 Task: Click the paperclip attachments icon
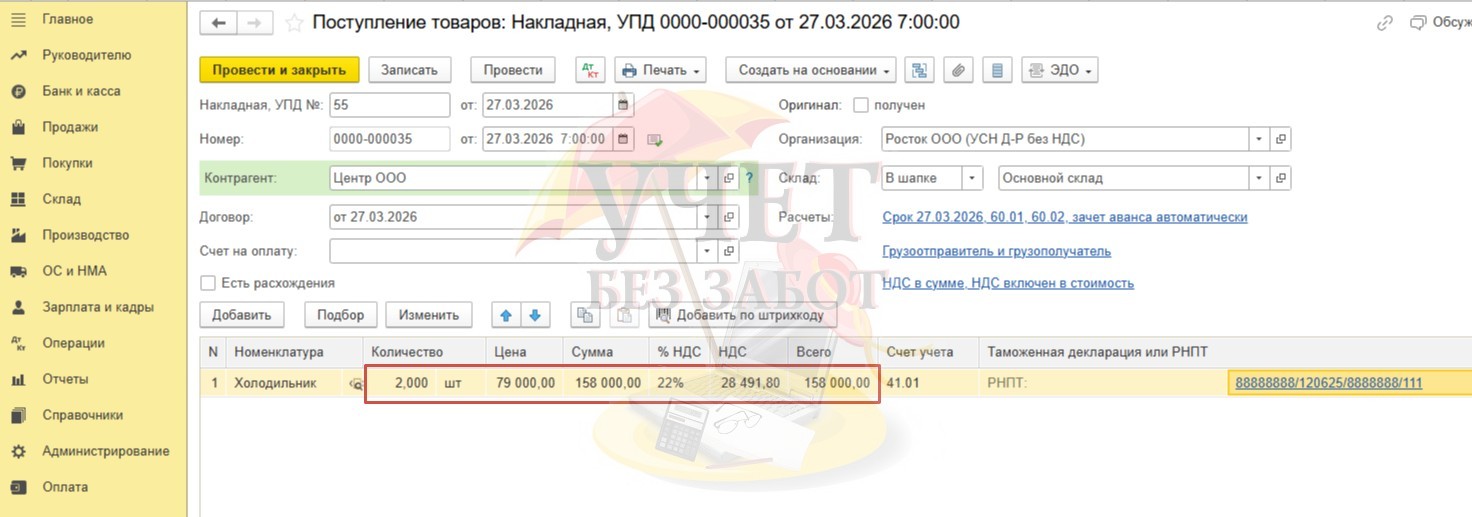[957, 70]
